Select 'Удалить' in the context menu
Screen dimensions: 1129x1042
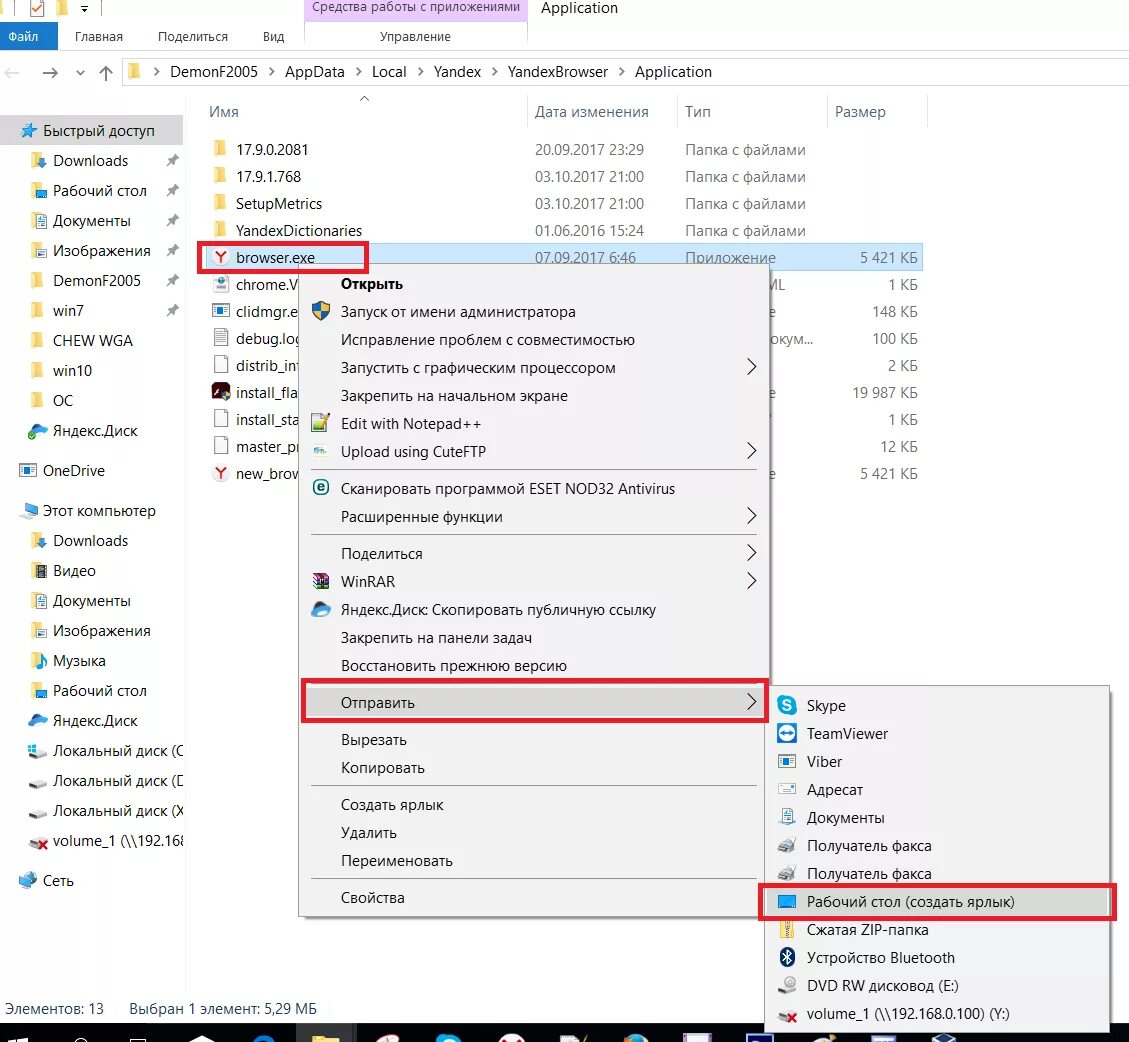point(369,832)
